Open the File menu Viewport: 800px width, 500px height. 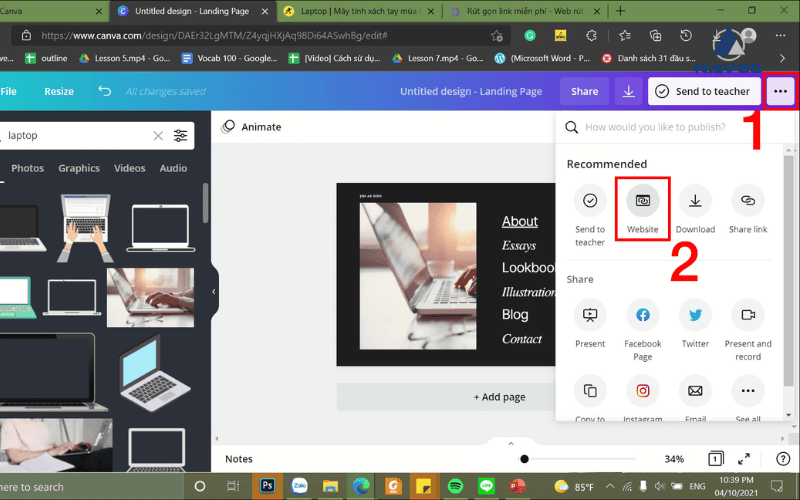click(8, 91)
